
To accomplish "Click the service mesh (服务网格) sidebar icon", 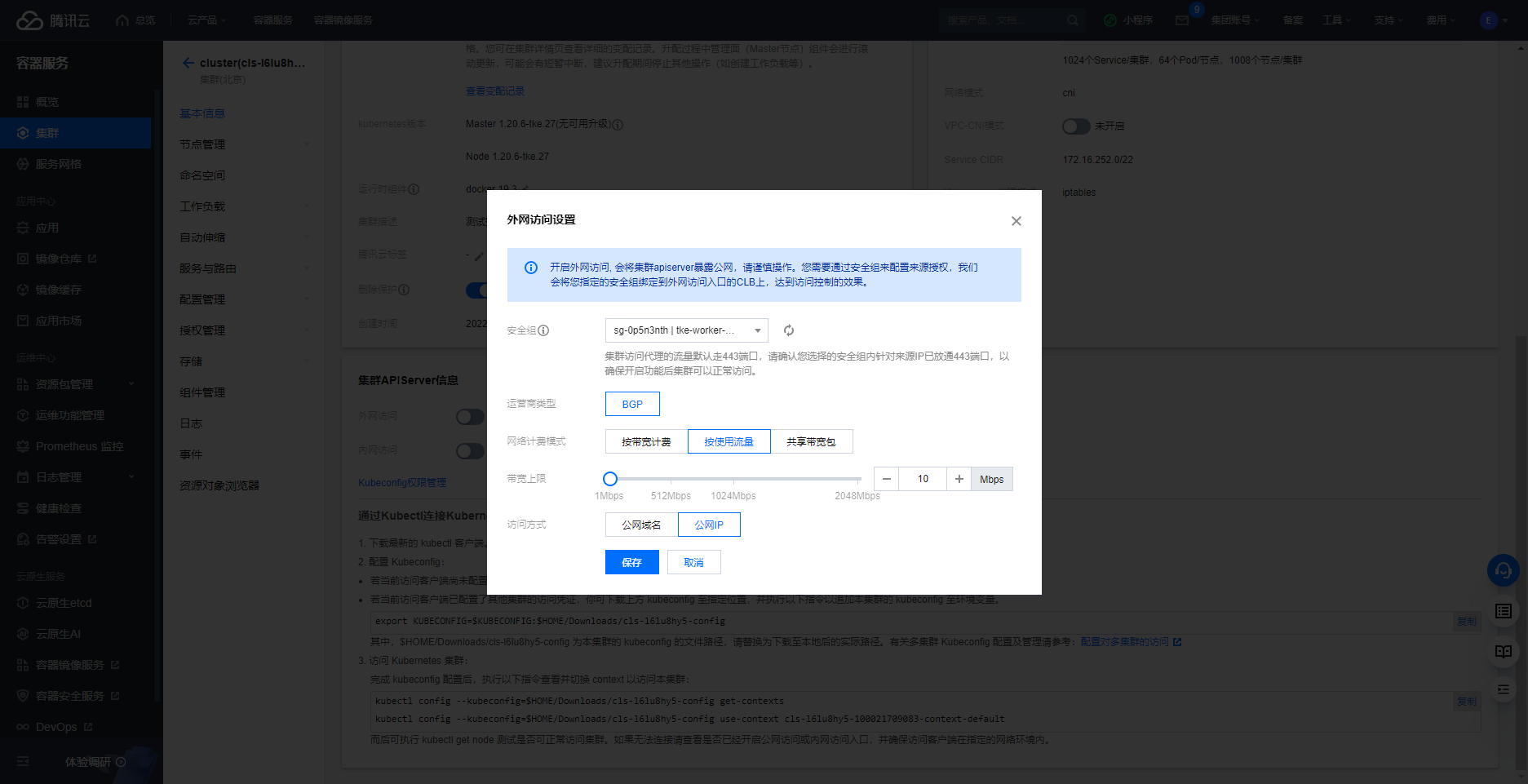I will [23, 164].
